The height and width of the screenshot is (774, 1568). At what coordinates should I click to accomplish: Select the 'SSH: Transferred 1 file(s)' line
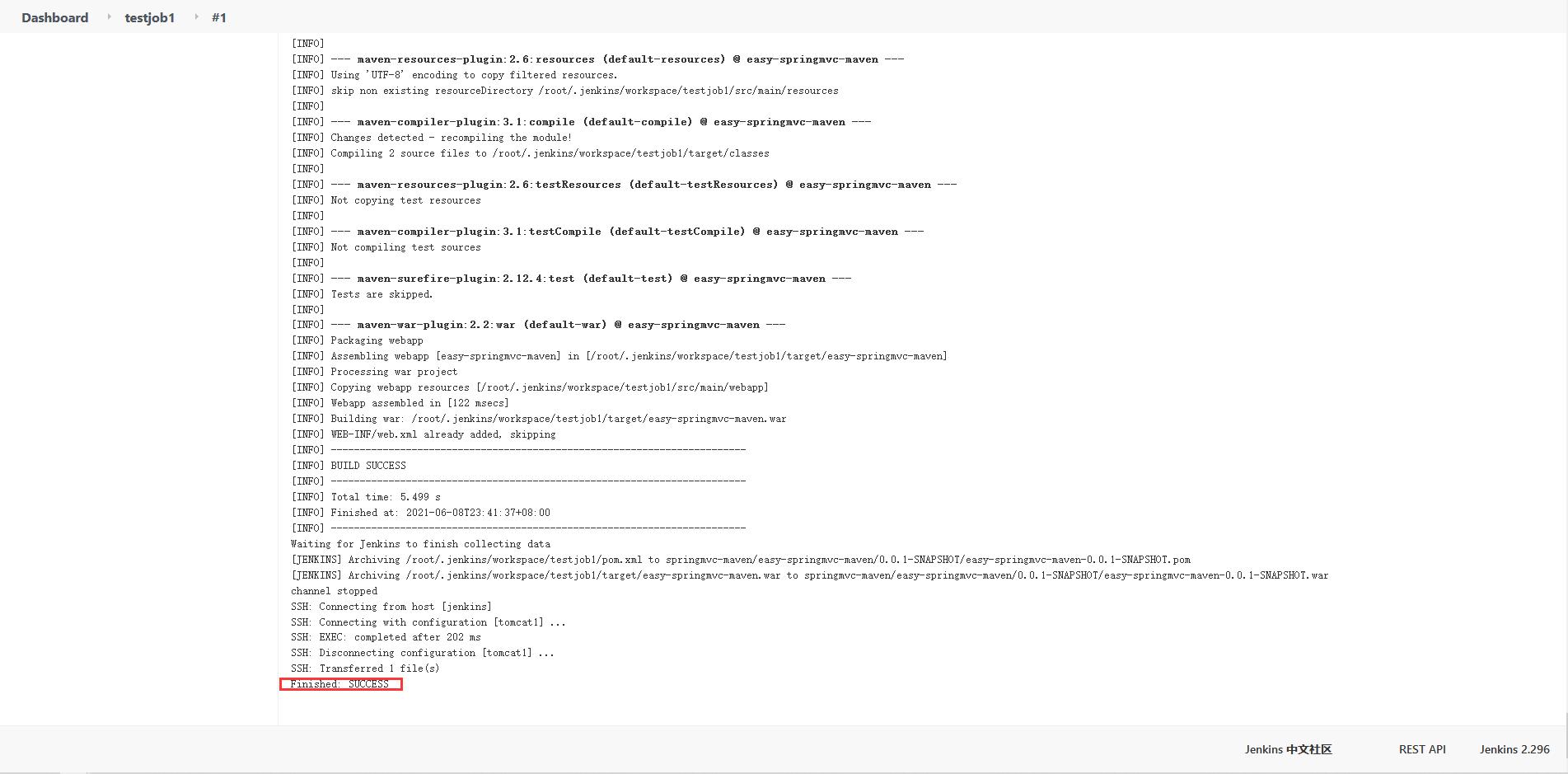(365, 668)
